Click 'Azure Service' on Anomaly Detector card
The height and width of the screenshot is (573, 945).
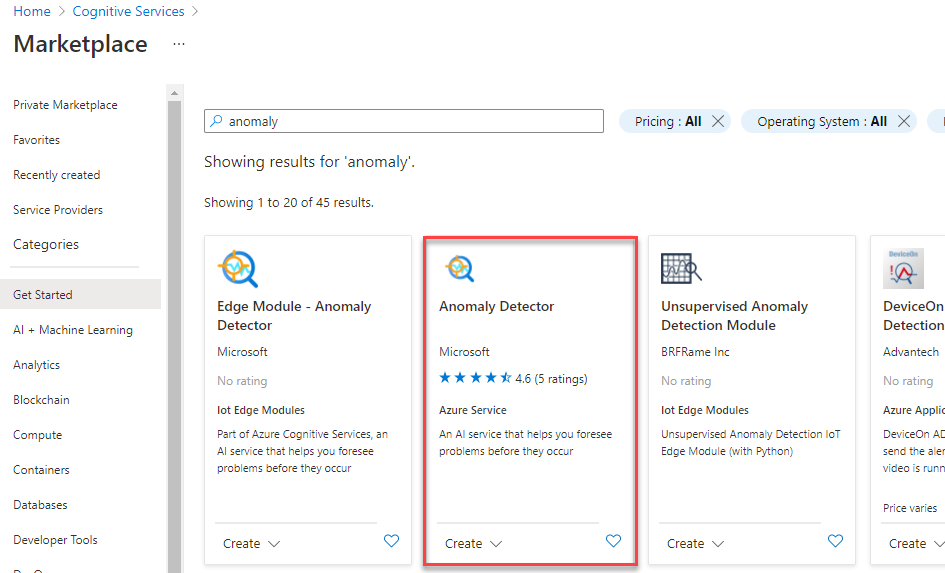click(472, 410)
